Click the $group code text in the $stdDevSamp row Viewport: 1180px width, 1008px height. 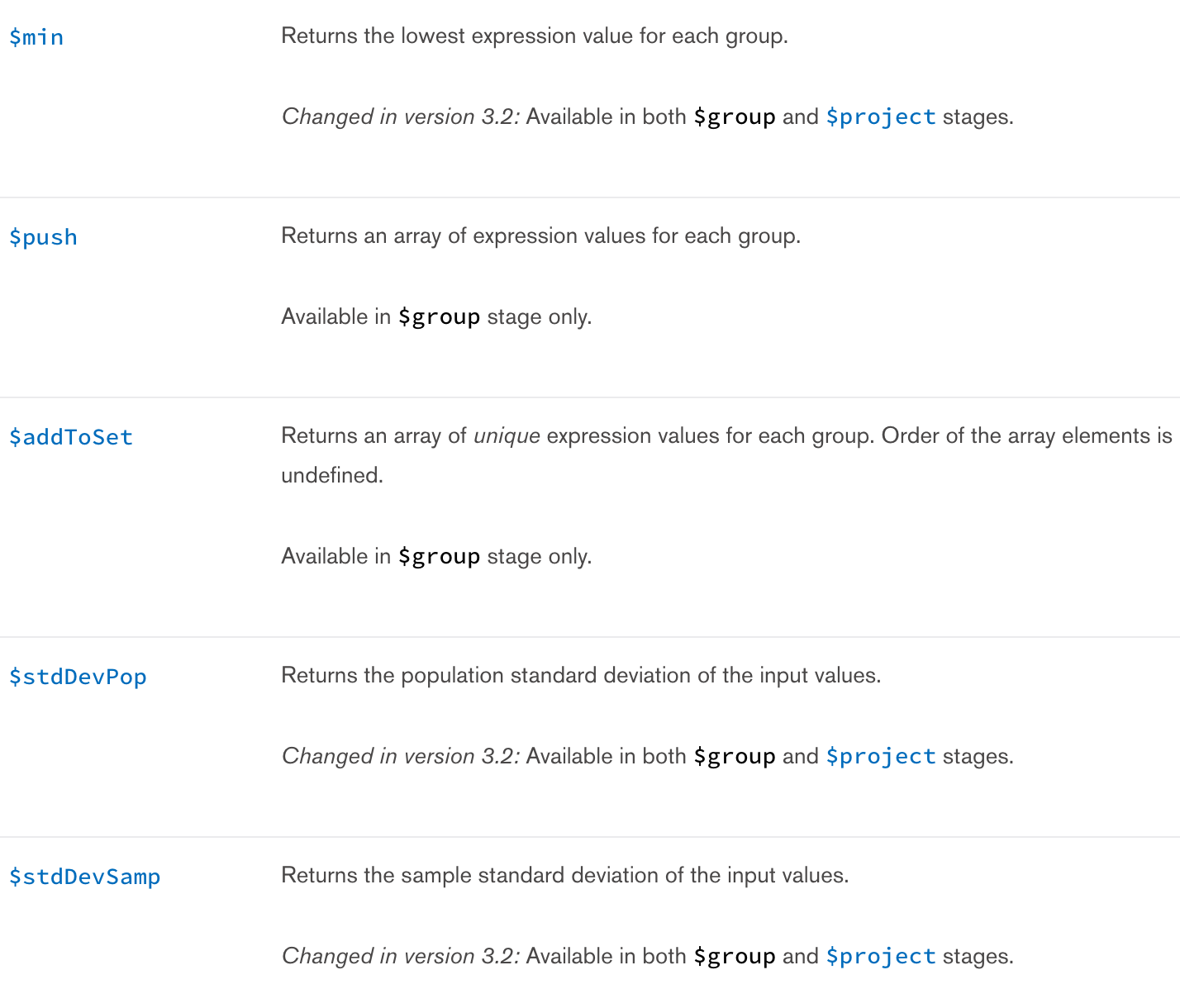point(735,957)
